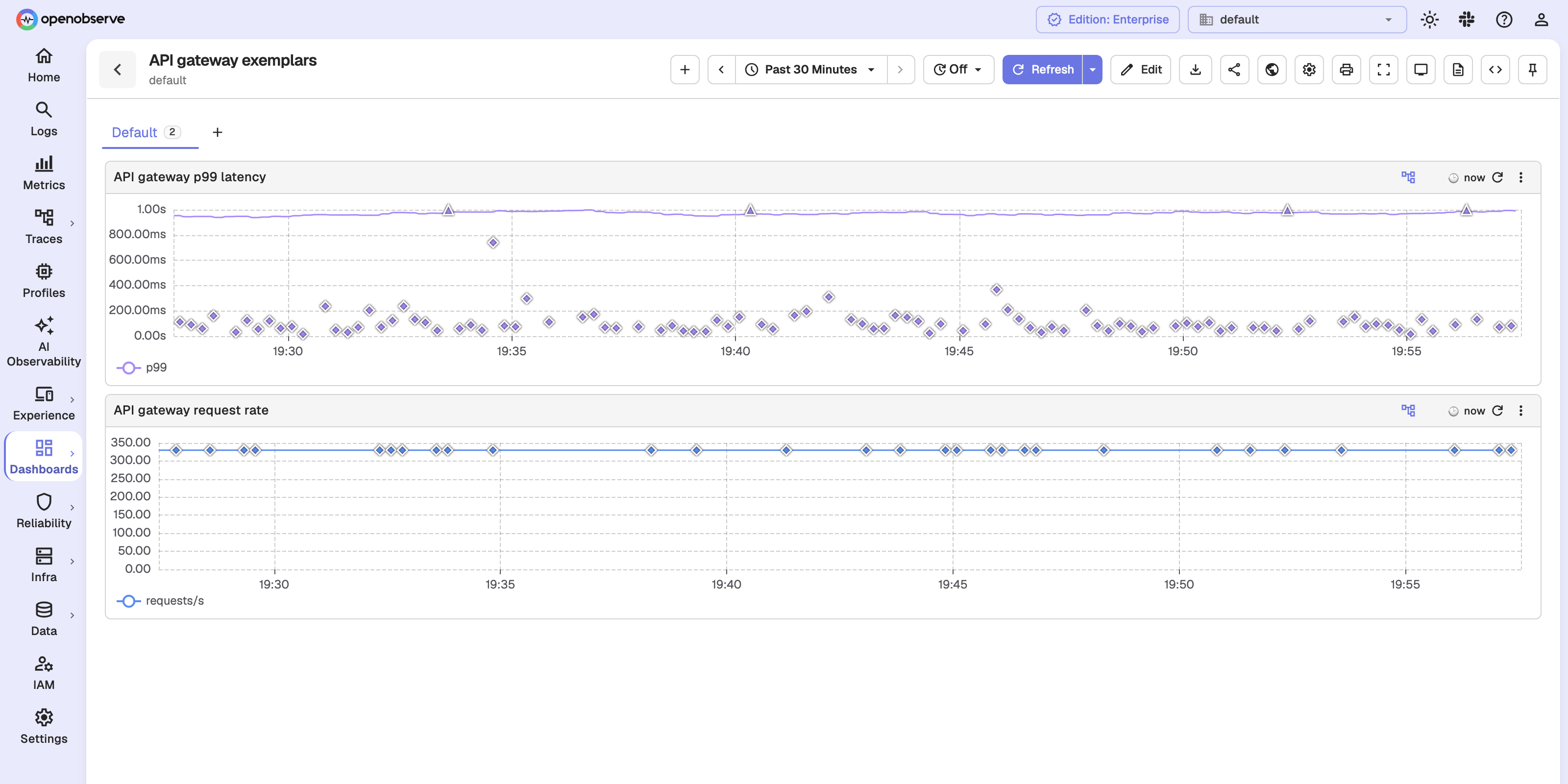Image resolution: width=1568 pixels, height=784 pixels.
Task: Select the Default dashboard tab
Action: pyautogui.click(x=150, y=132)
